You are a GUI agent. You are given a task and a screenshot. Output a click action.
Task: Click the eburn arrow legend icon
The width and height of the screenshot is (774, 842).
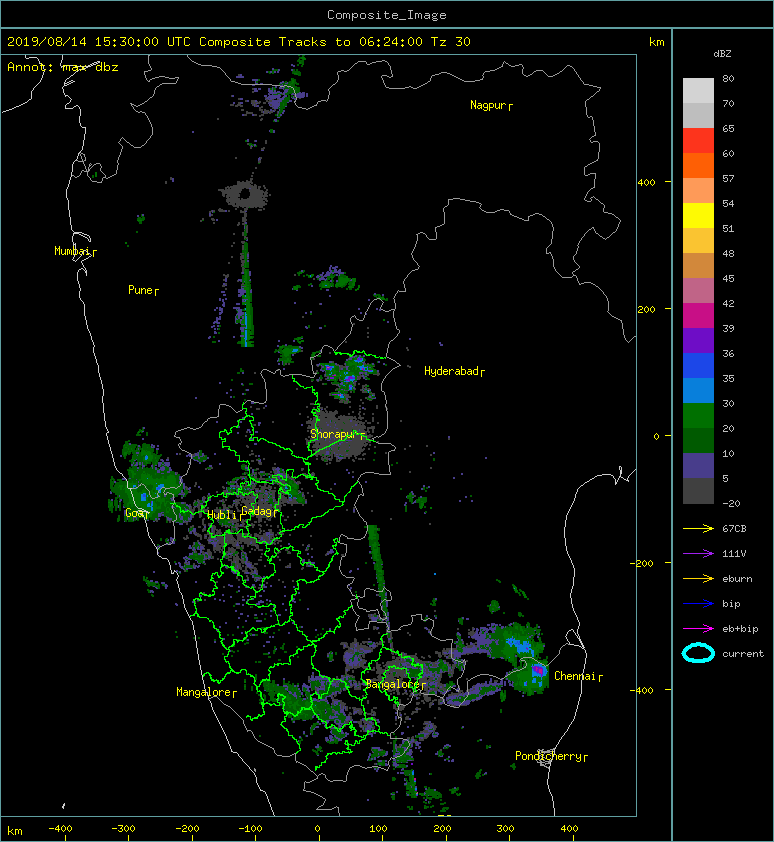pyautogui.click(x=698, y=579)
